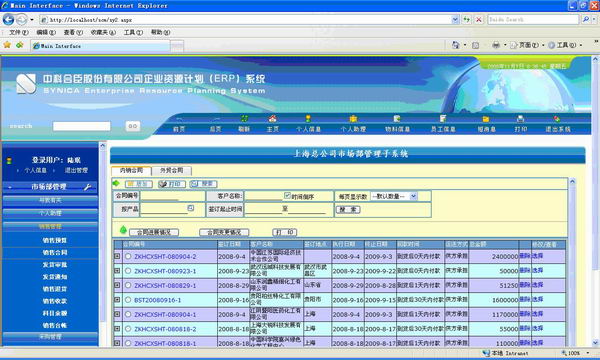
Task: Click the Add to Favorites star-plus icon
Action: point(20,45)
